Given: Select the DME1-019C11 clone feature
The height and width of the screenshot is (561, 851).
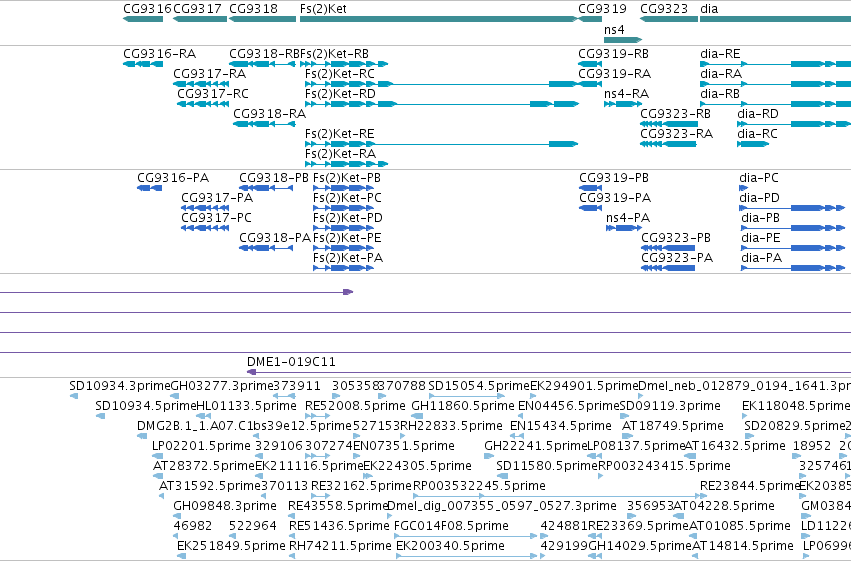Looking at the screenshot, I should pyautogui.click(x=549, y=372).
